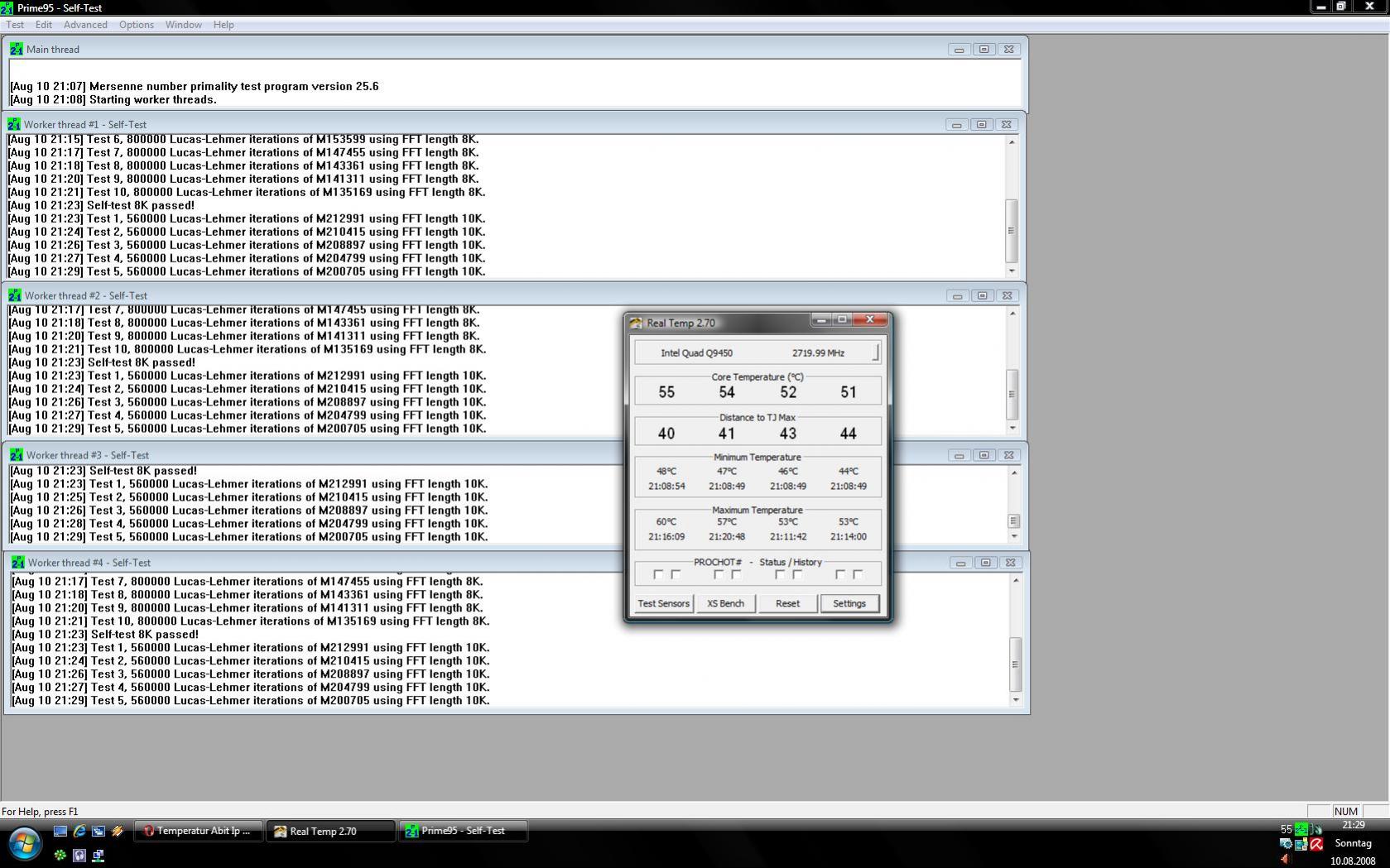Click minimum temperature 48°C reading
1390x868 pixels.
pyautogui.click(x=666, y=472)
